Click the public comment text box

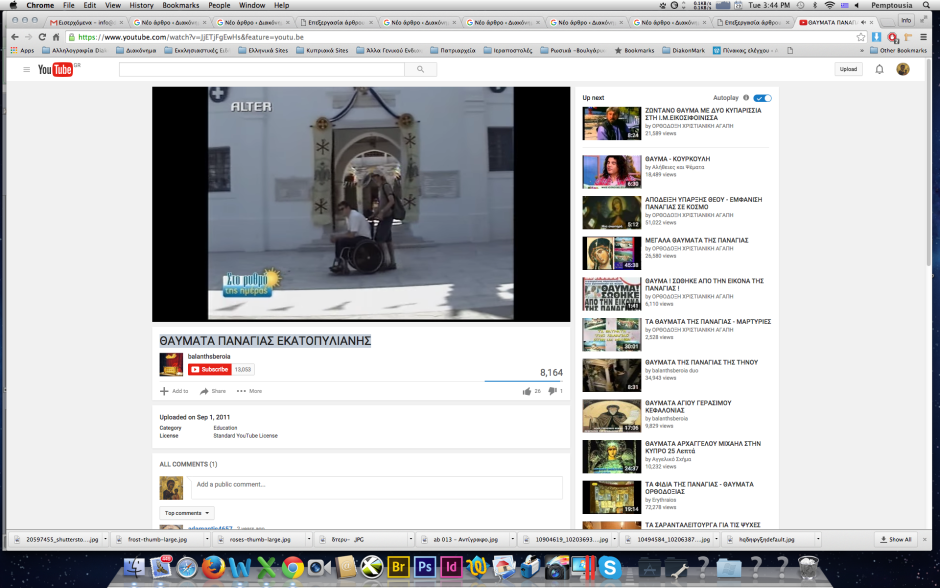click(x=376, y=485)
